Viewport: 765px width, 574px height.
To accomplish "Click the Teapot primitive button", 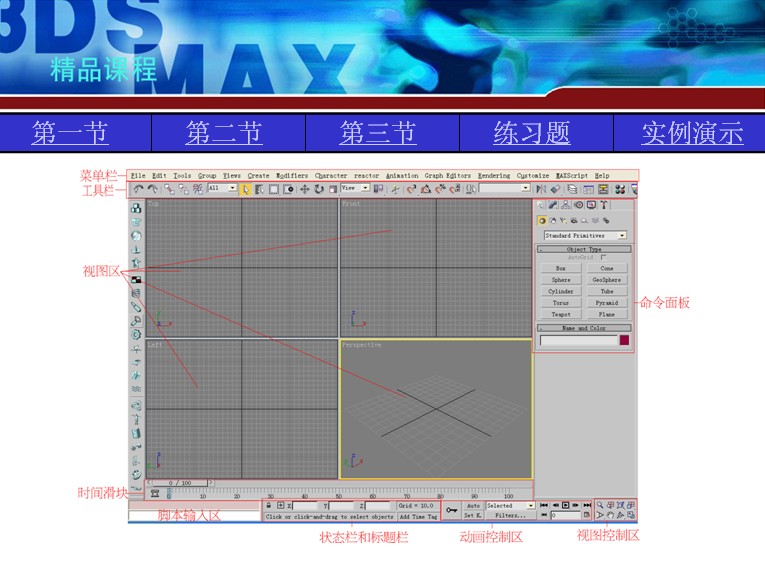I will click(561, 315).
